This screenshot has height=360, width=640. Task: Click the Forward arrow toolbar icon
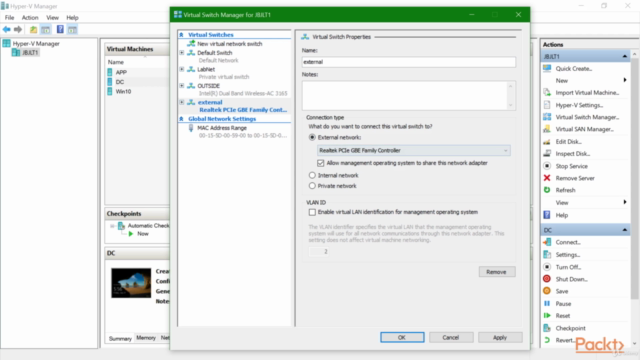[18, 29]
